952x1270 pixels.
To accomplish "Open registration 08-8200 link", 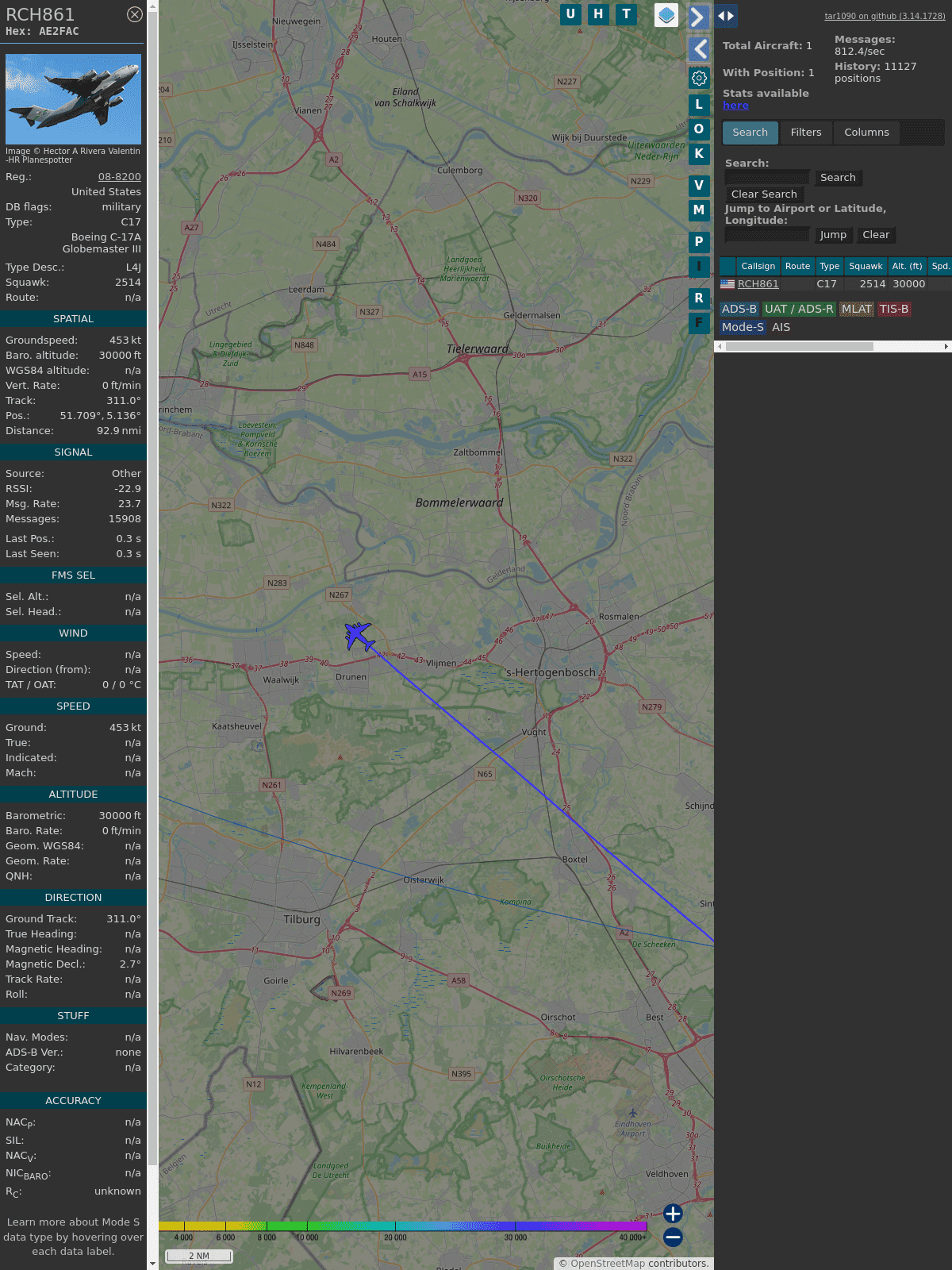I will (120, 177).
